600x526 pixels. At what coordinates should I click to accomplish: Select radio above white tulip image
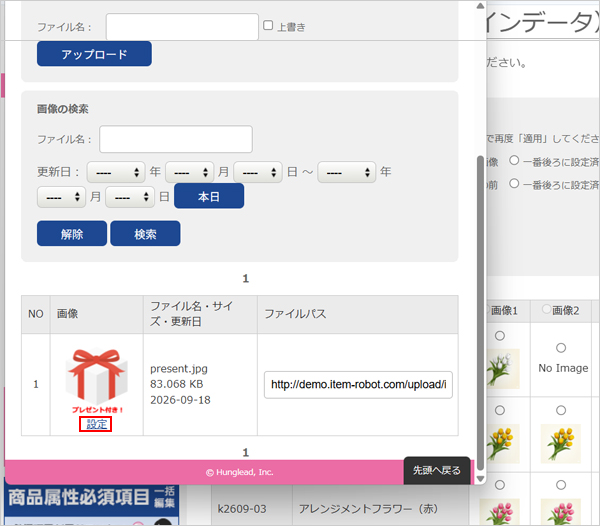(500, 336)
